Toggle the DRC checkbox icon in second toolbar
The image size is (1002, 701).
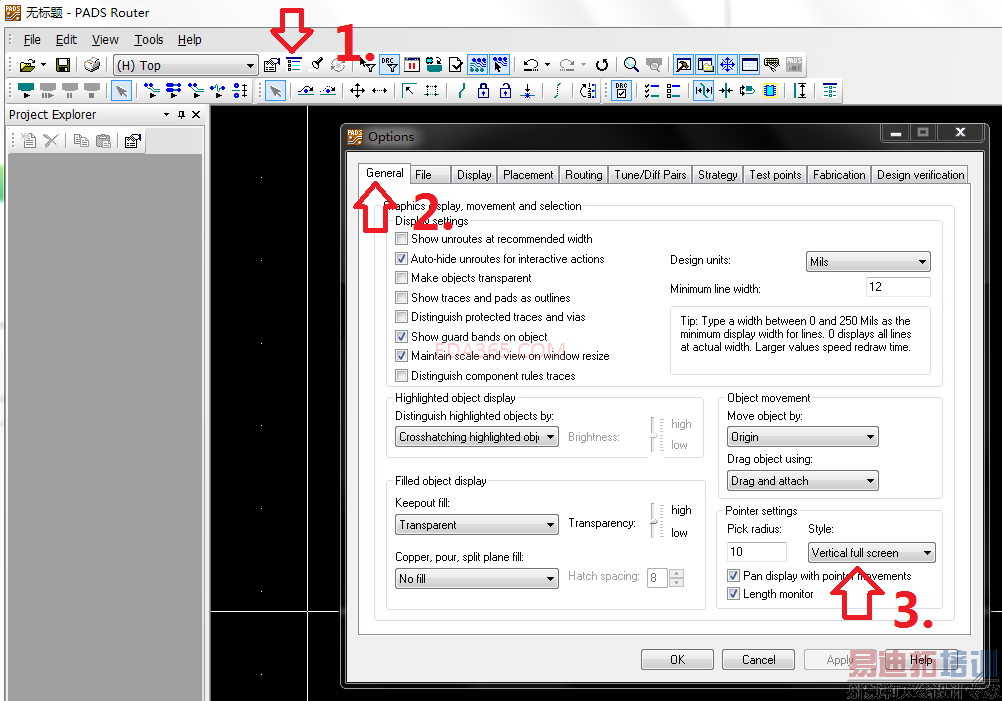(621, 91)
